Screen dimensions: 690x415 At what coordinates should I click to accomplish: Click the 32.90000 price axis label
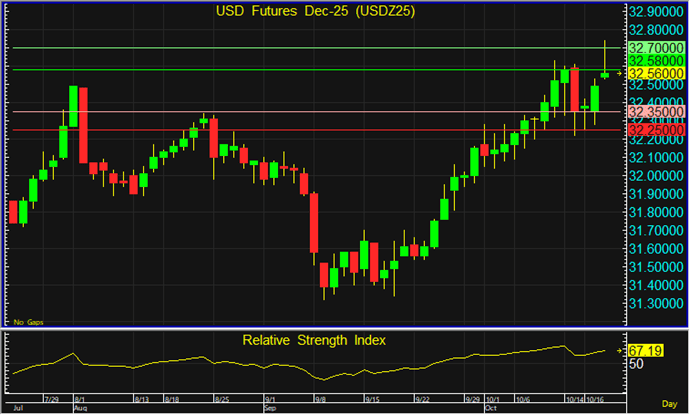pos(657,10)
